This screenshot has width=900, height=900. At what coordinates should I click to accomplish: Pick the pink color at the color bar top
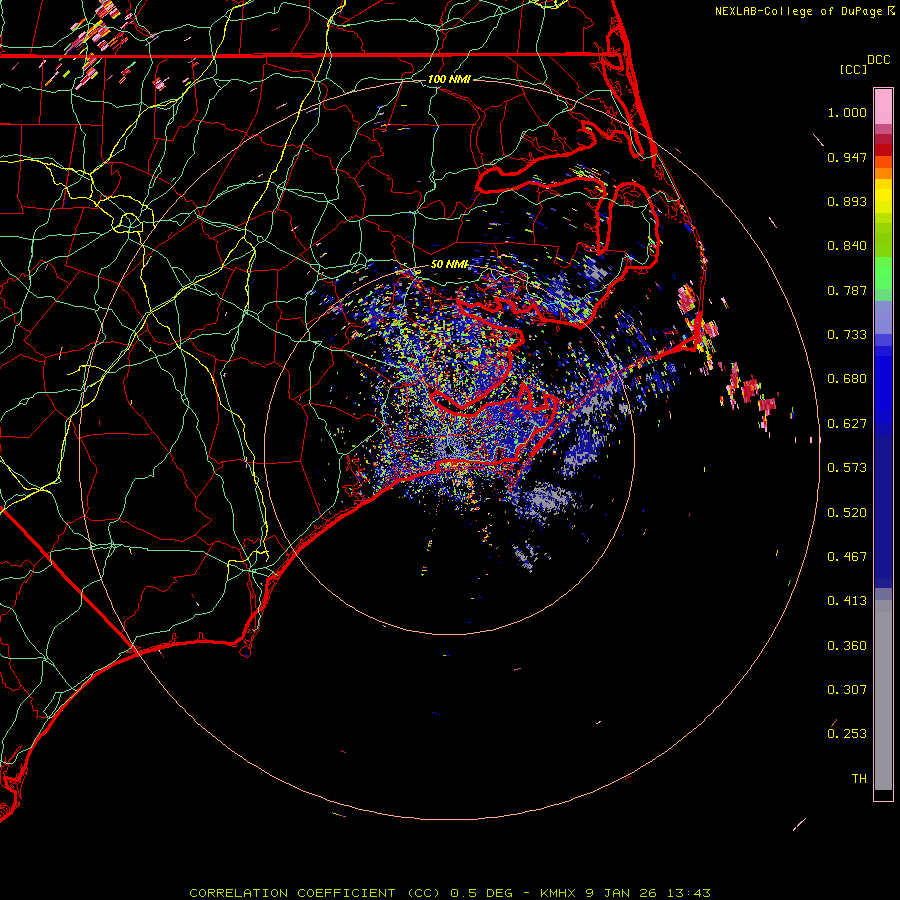coord(883,105)
